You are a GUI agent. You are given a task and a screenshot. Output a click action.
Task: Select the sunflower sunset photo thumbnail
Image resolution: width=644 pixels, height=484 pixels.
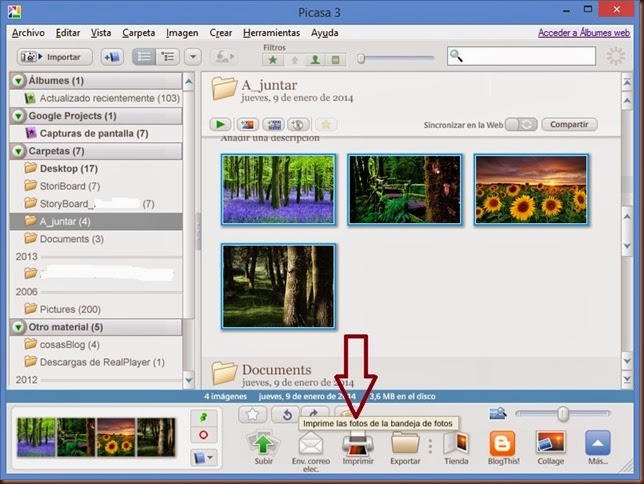531,189
